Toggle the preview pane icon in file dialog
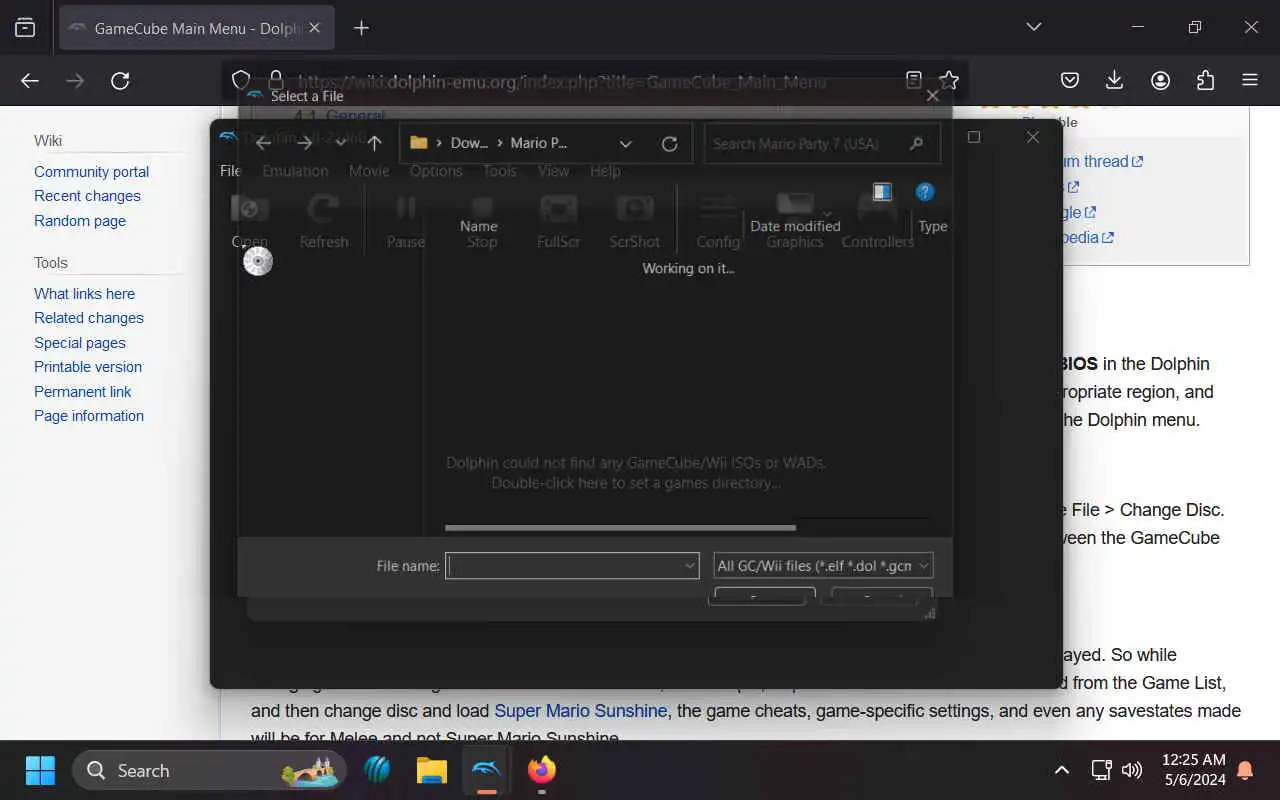This screenshot has height=800, width=1280. point(882,191)
